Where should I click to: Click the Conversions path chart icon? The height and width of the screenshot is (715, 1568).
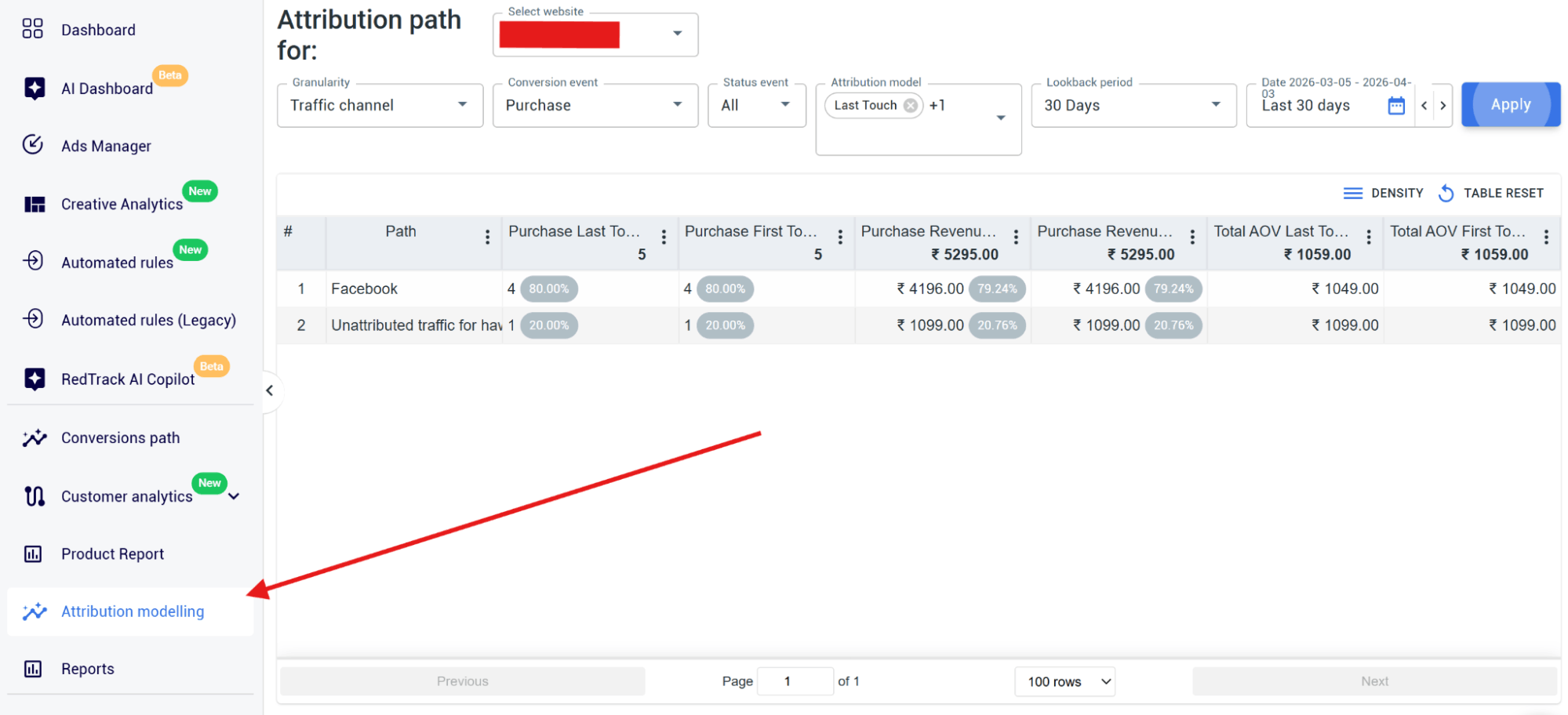click(x=35, y=437)
